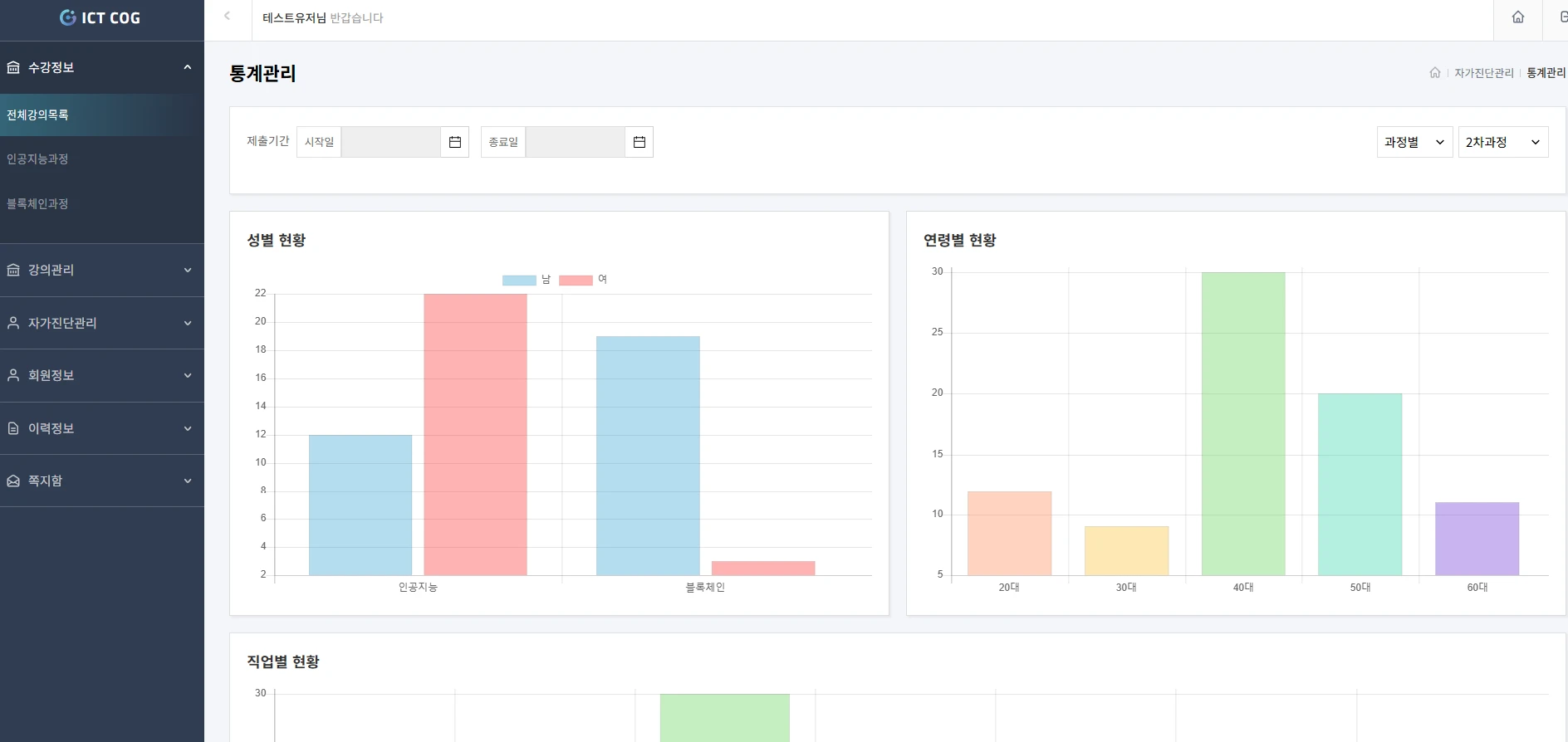Click the 테스트유저님 반갑습니다 greeting
Image resolution: width=1568 pixels, height=742 pixels.
coord(323,17)
